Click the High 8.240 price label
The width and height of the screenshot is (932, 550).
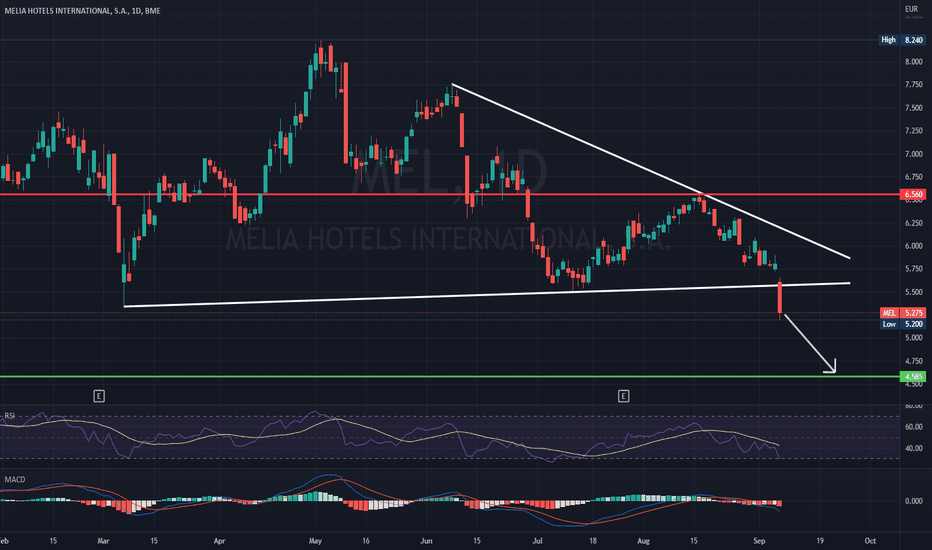coord(902,40)
